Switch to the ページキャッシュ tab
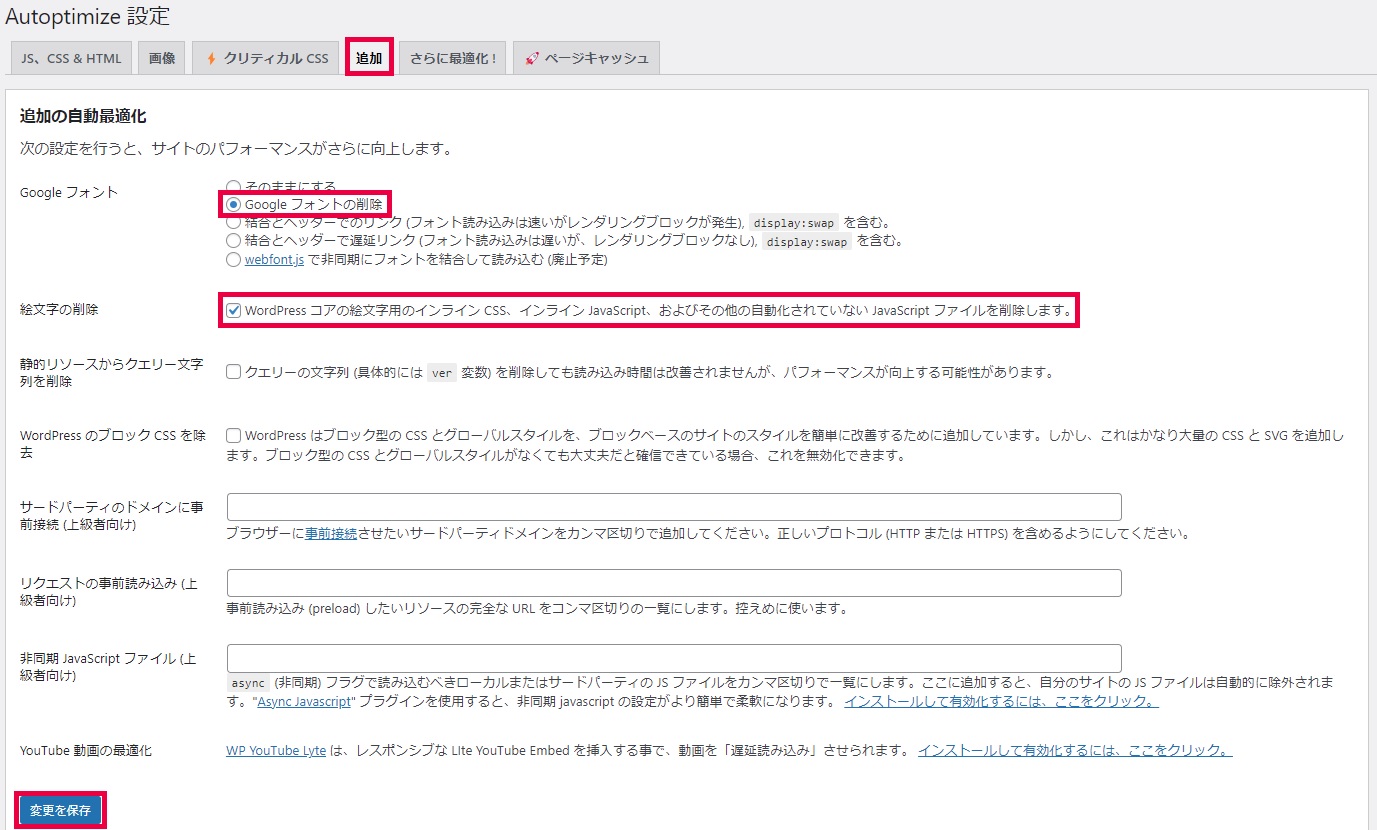This screenshot has width=1377, height=830. coord(587,58)
